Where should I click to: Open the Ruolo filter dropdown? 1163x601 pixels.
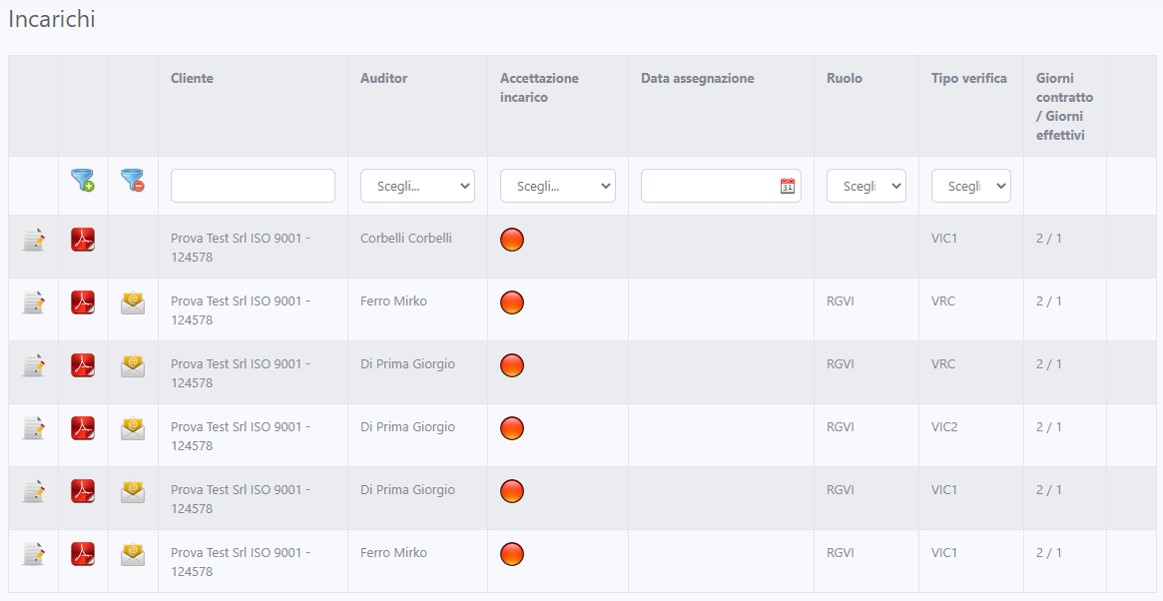866,186
